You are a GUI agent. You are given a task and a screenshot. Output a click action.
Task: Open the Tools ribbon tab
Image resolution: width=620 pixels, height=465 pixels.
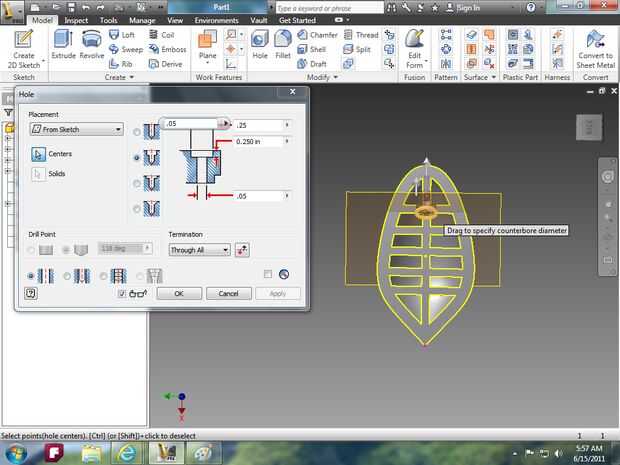[108, 20]
